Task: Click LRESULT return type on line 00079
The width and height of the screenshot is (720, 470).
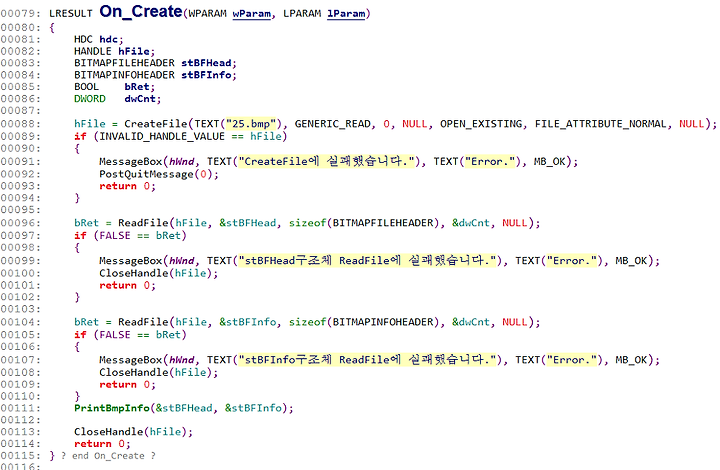Action: pos(71,14)
